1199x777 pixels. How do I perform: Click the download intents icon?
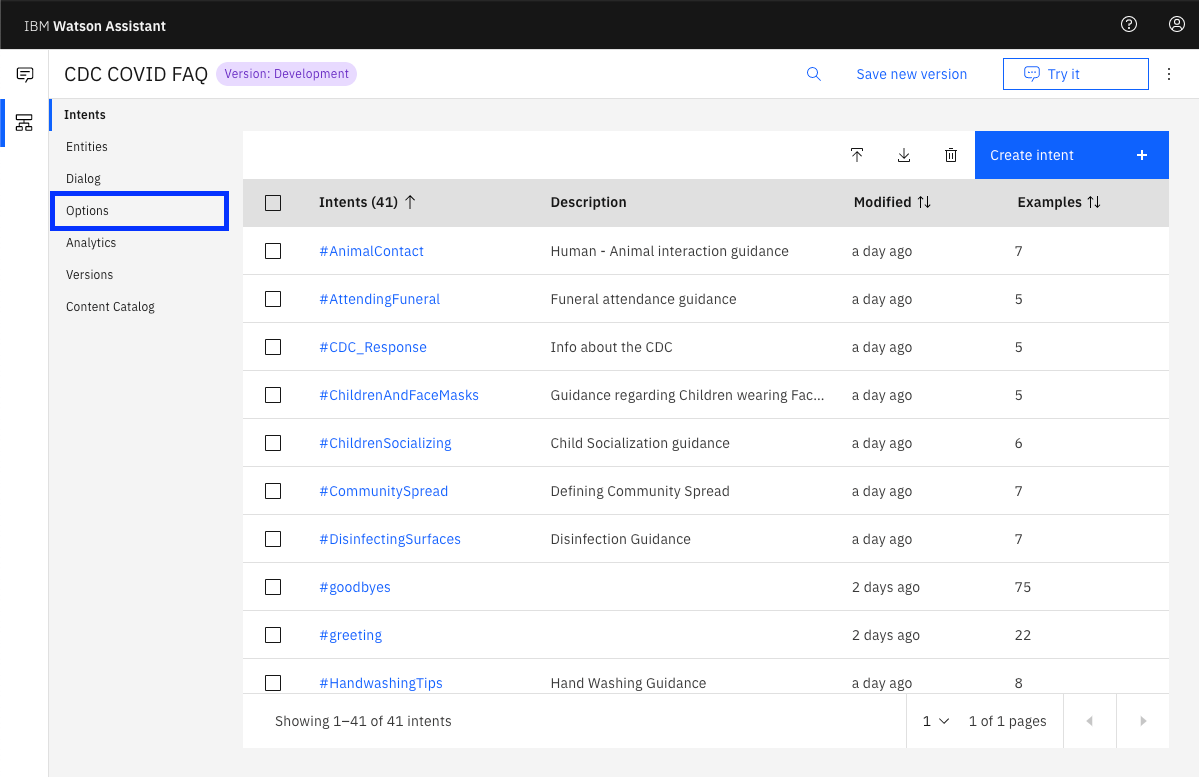pos(904,155)
